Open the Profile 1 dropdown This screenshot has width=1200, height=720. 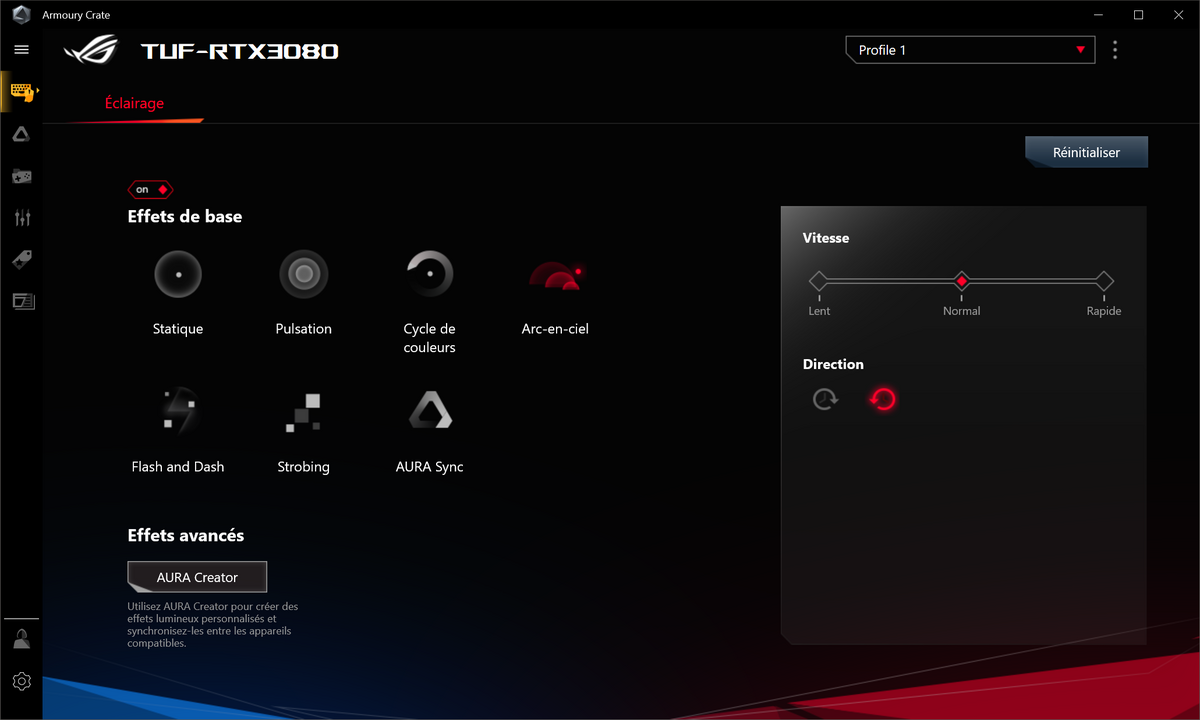(x=970, y=50)
